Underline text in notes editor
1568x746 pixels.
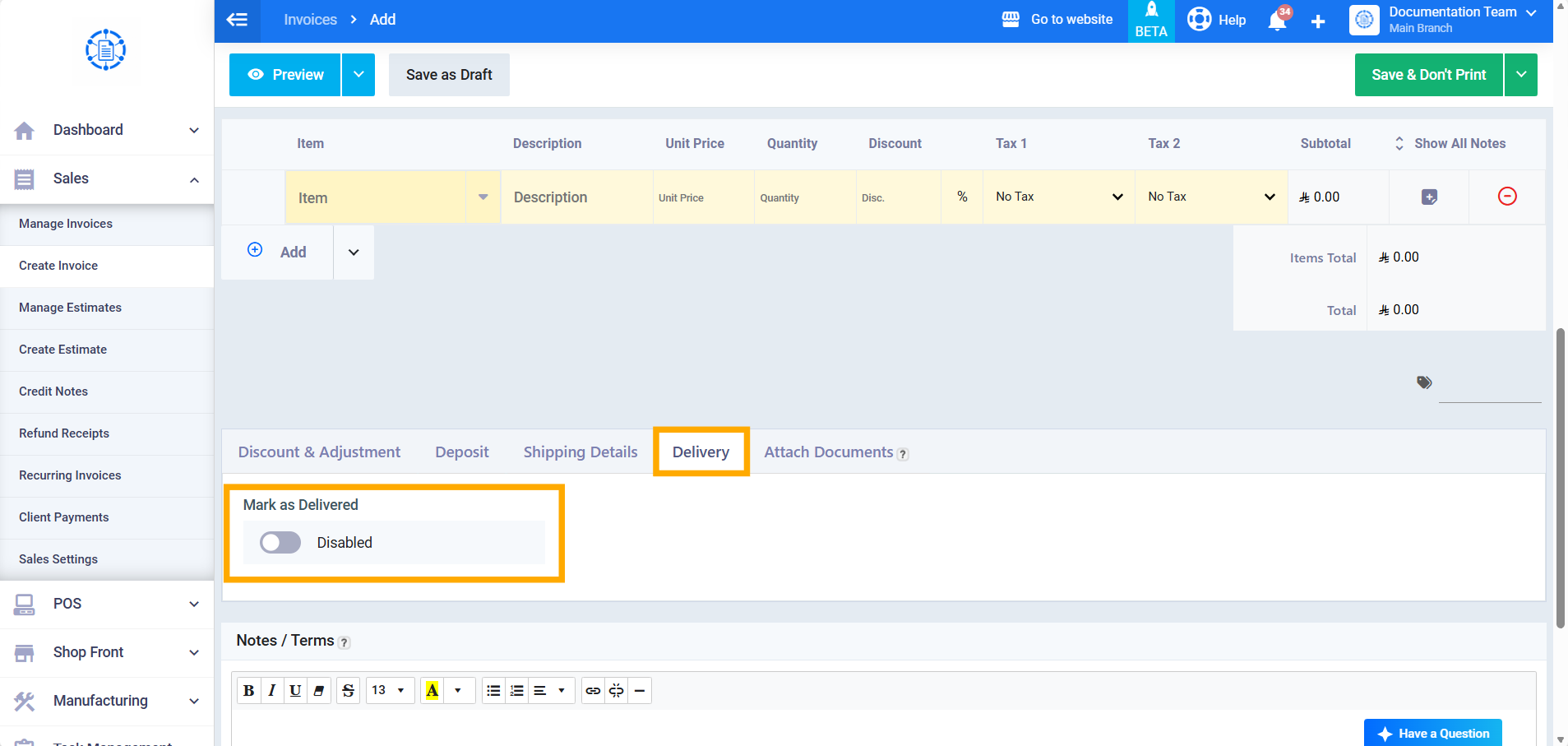[x=295, y=691]
